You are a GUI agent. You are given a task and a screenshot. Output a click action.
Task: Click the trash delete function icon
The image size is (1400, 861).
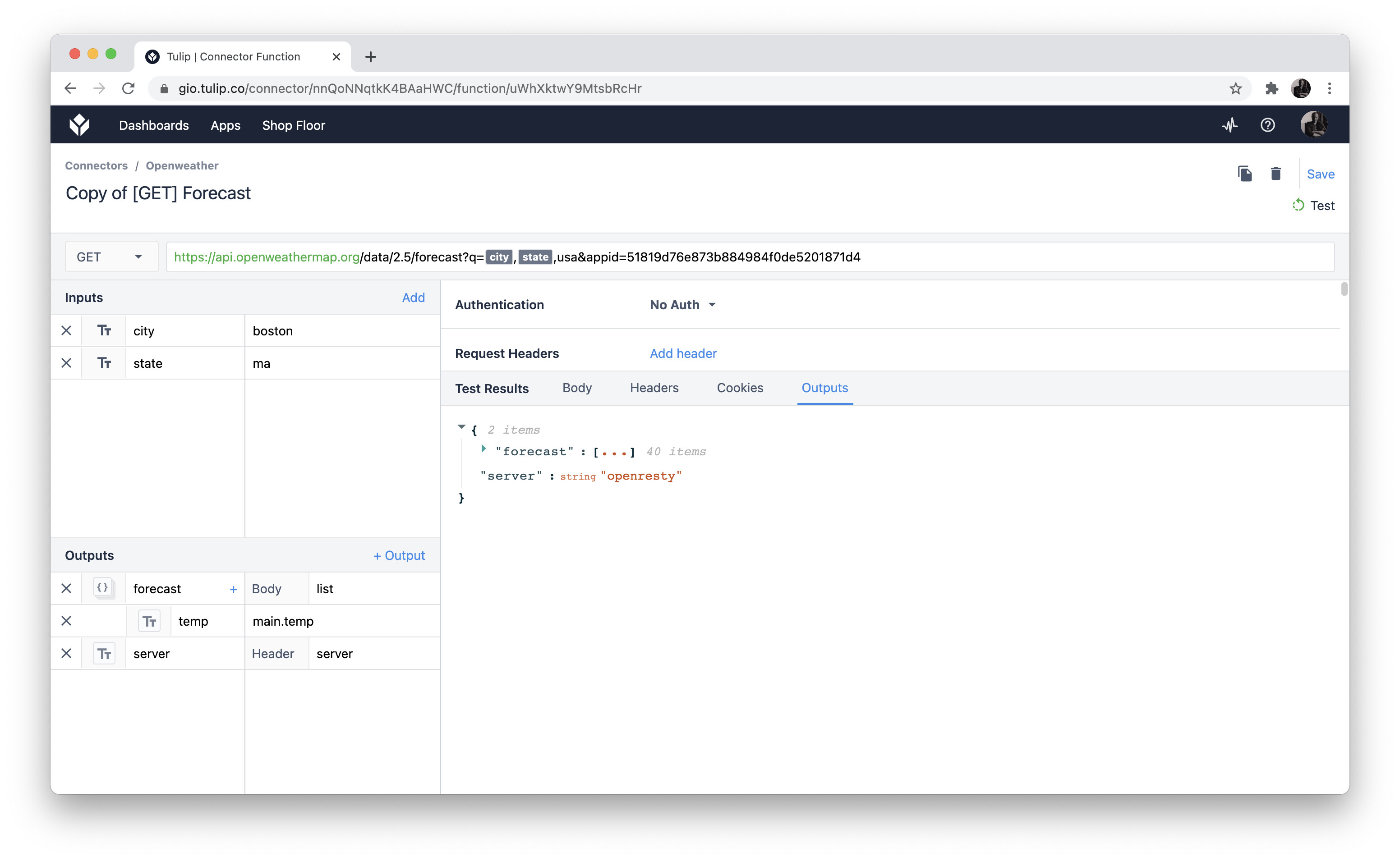coord(1275,174)
